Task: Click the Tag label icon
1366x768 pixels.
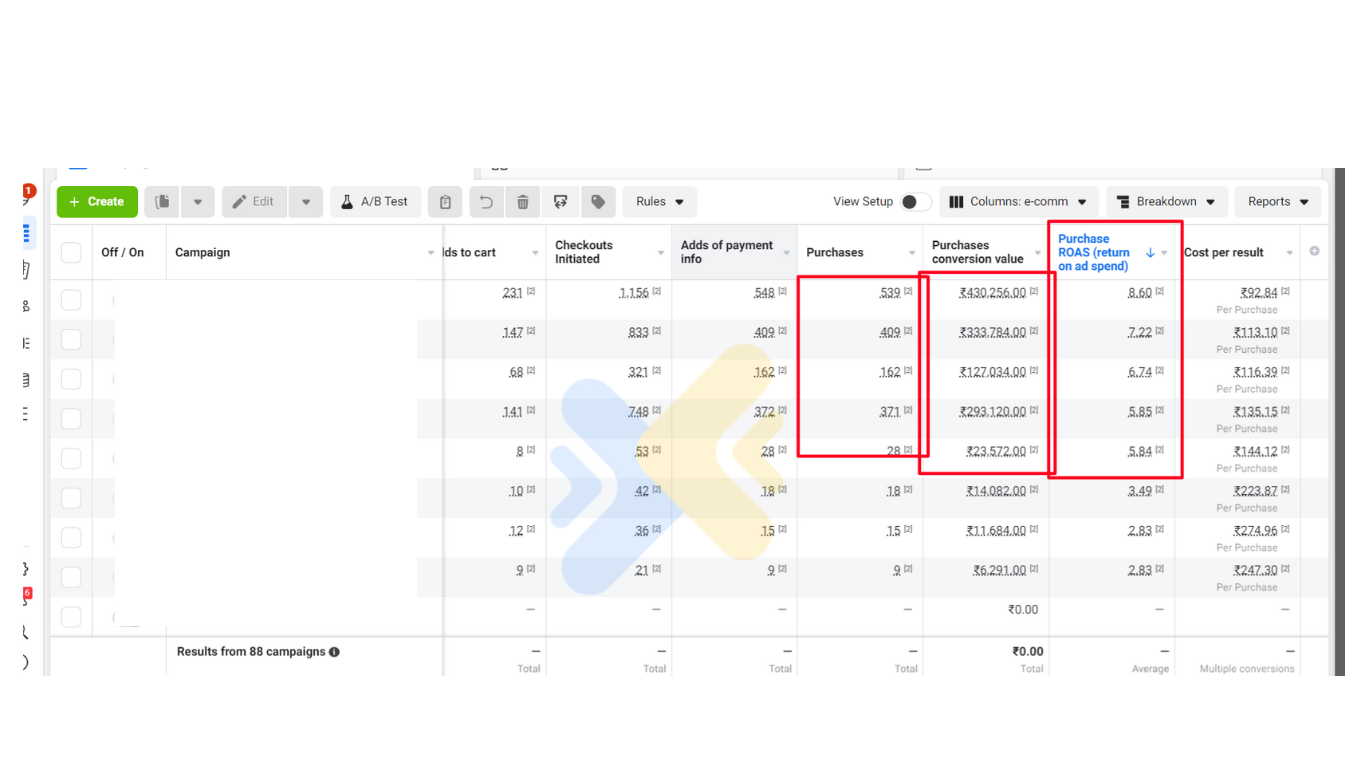Action: pos(598,202)
